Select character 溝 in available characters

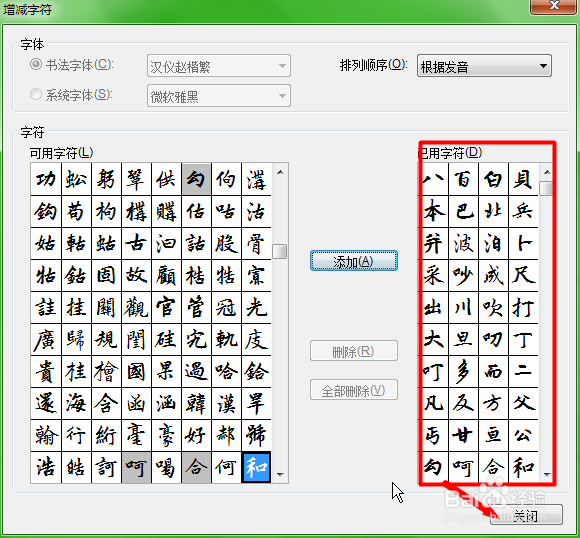(x=256, y=179)
